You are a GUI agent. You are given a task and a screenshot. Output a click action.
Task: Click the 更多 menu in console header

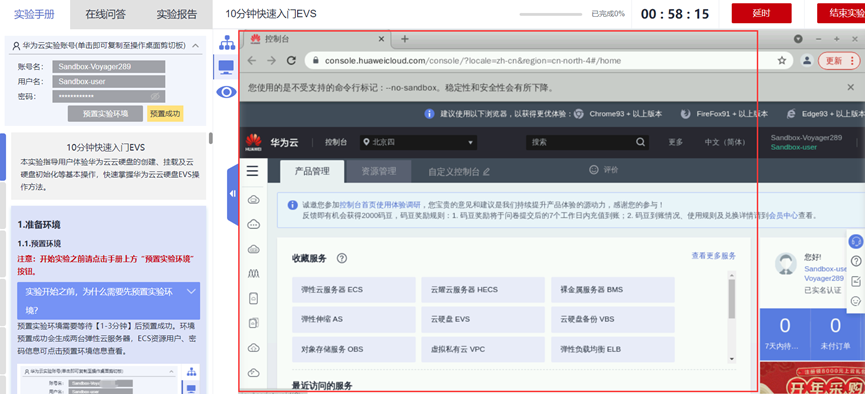point(675,142)
